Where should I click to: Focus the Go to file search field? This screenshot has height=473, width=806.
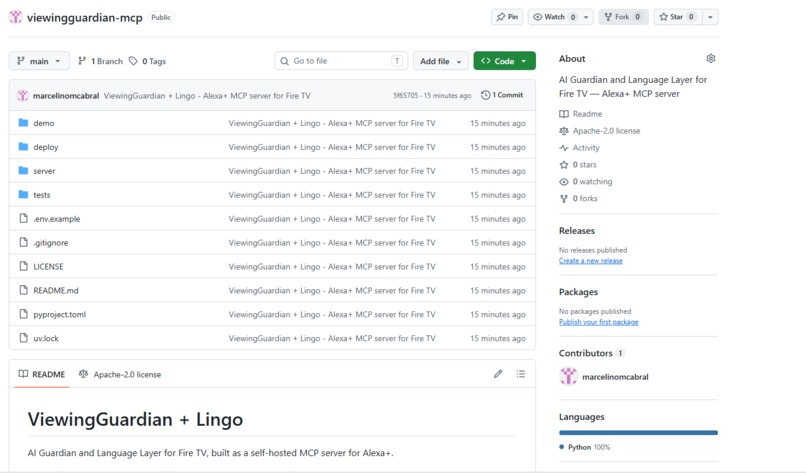(x=341, y=61)
